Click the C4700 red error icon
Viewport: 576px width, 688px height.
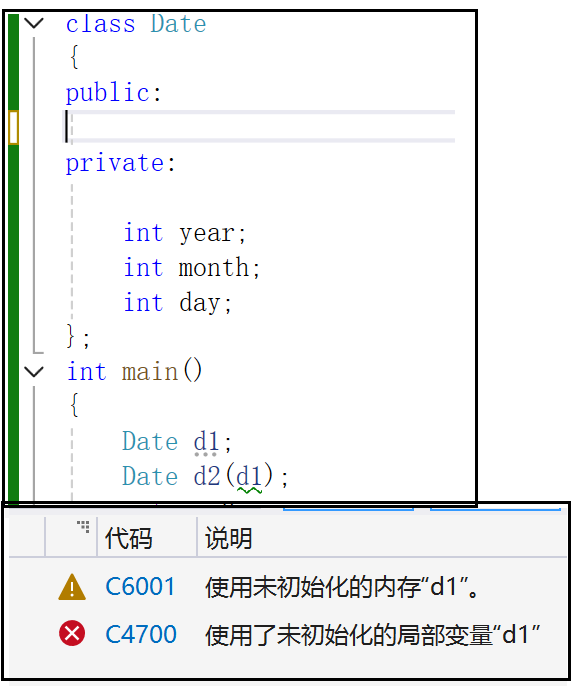click(x=72, y=634)
